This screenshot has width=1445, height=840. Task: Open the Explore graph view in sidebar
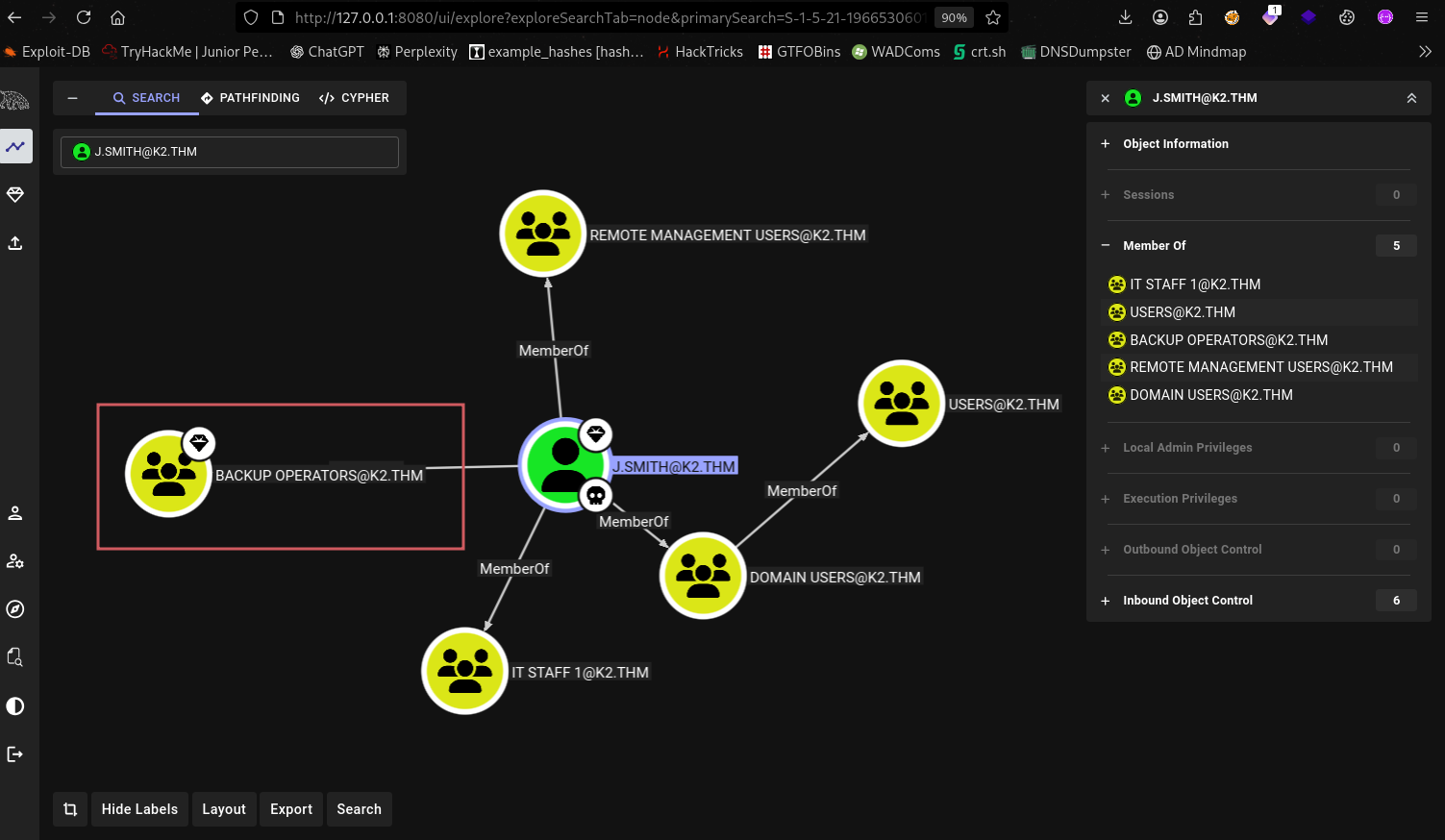(15, 146)
